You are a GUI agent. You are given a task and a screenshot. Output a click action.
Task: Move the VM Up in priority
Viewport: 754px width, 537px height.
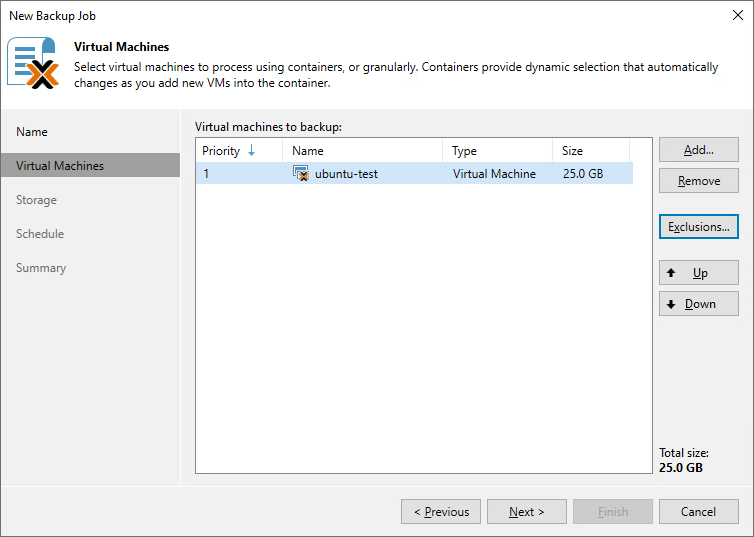pyautogui.click(x=698, y=273)
